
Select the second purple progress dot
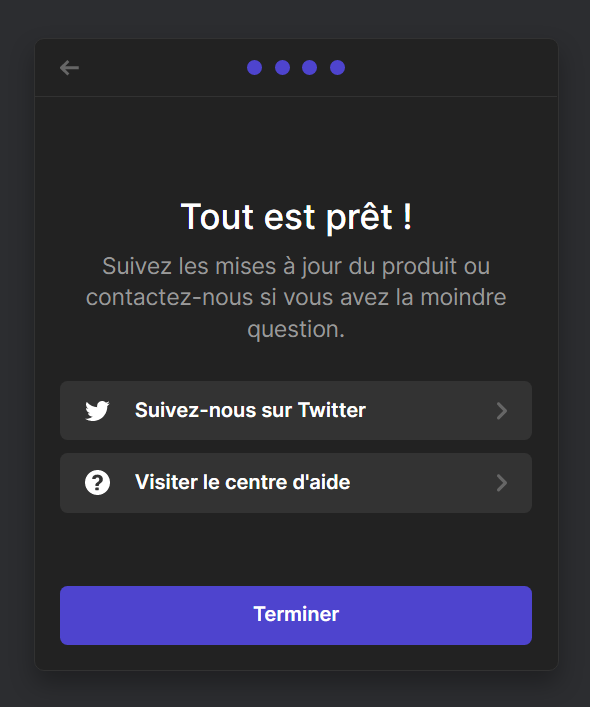pyautogui.click(x=283, y=68)
